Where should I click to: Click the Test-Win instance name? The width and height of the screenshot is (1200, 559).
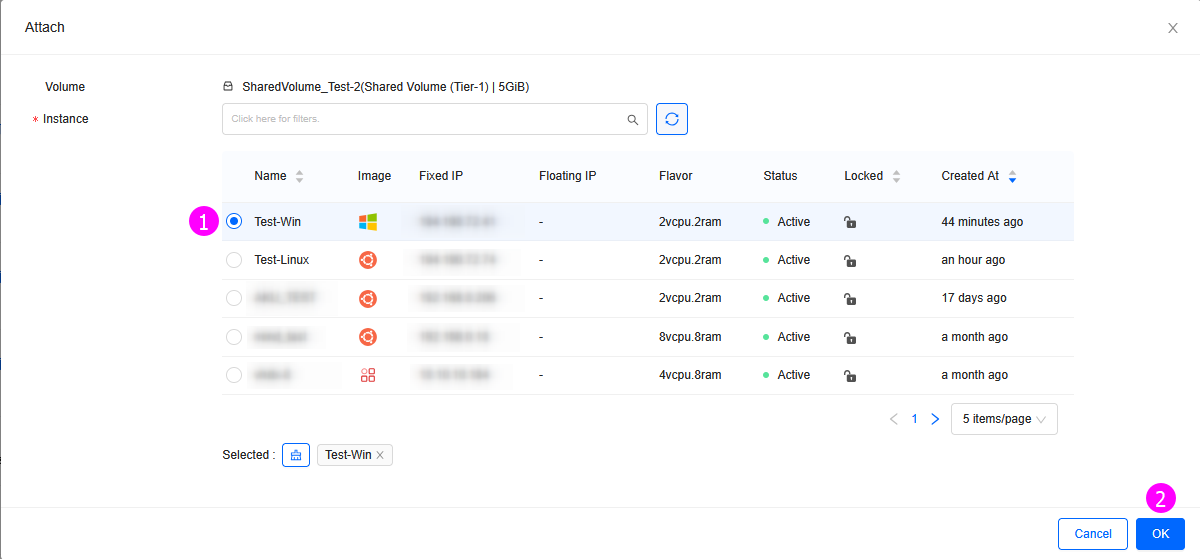[x=278, y=222]
